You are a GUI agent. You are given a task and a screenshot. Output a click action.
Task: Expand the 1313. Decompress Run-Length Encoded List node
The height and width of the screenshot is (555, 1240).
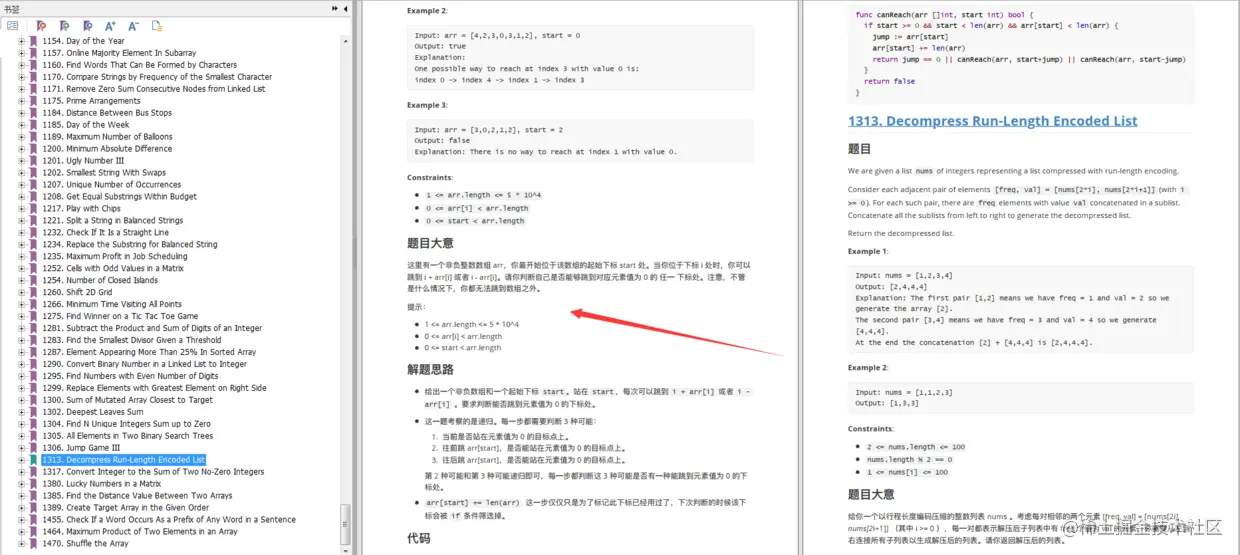pyautogui.click(x=22, y=460)
